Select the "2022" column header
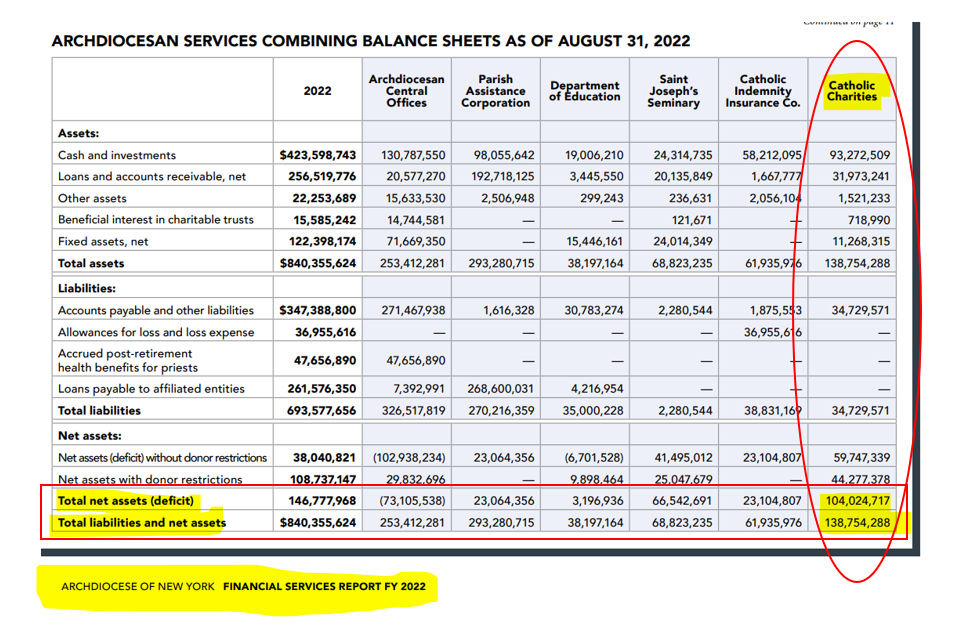976x635 pixels. [317, 91]
